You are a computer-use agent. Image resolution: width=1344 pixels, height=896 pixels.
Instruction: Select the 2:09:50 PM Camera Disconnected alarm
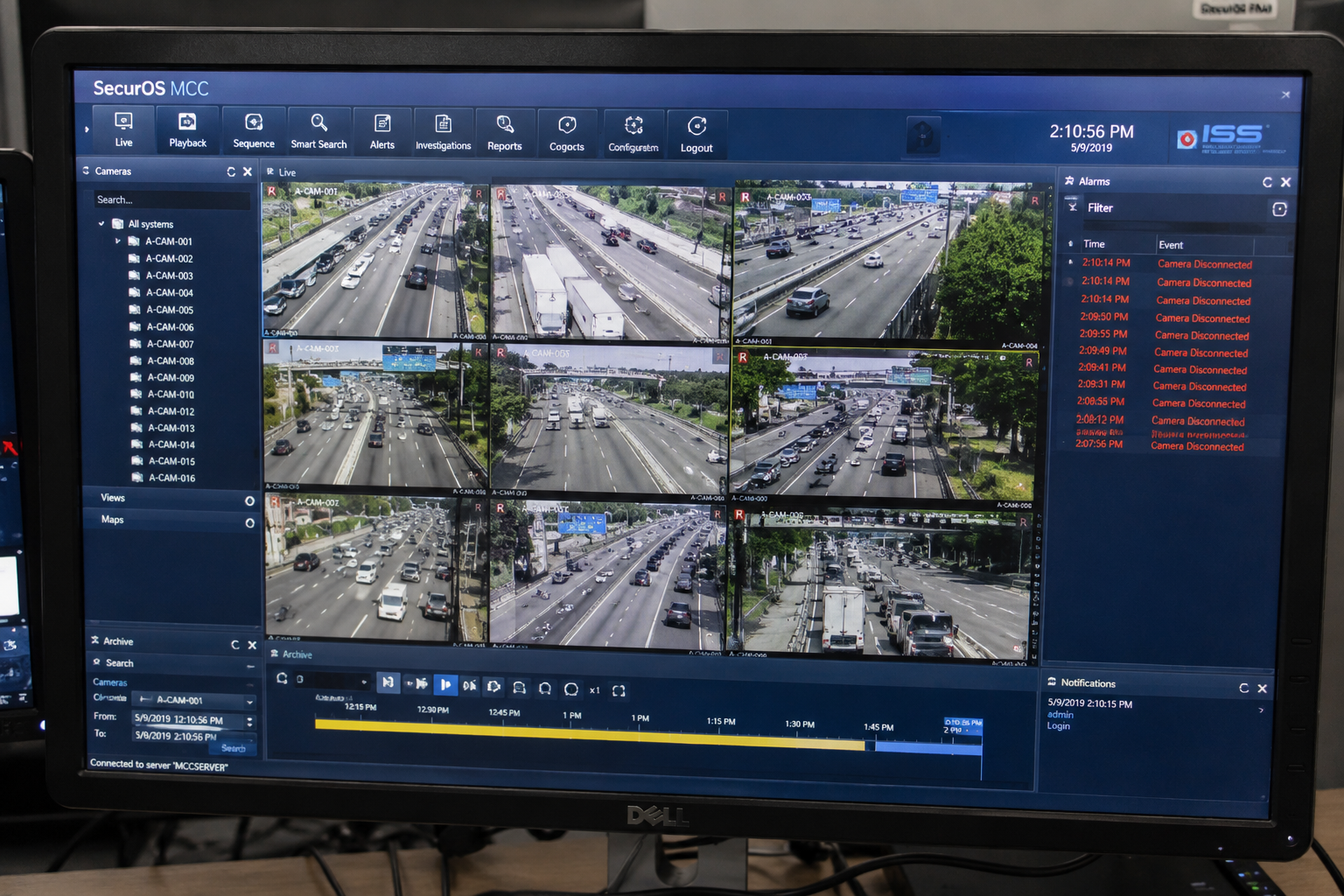point(1164,318)
